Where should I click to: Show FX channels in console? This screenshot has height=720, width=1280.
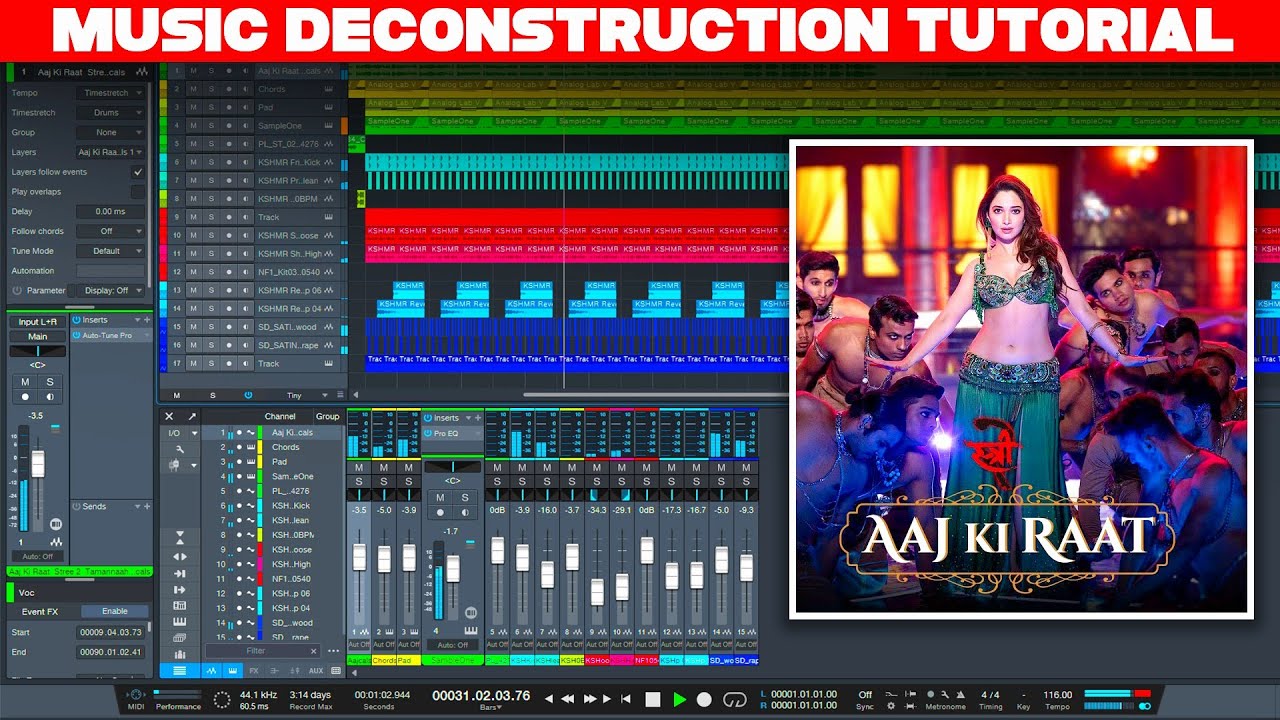[x=254, y=671]
